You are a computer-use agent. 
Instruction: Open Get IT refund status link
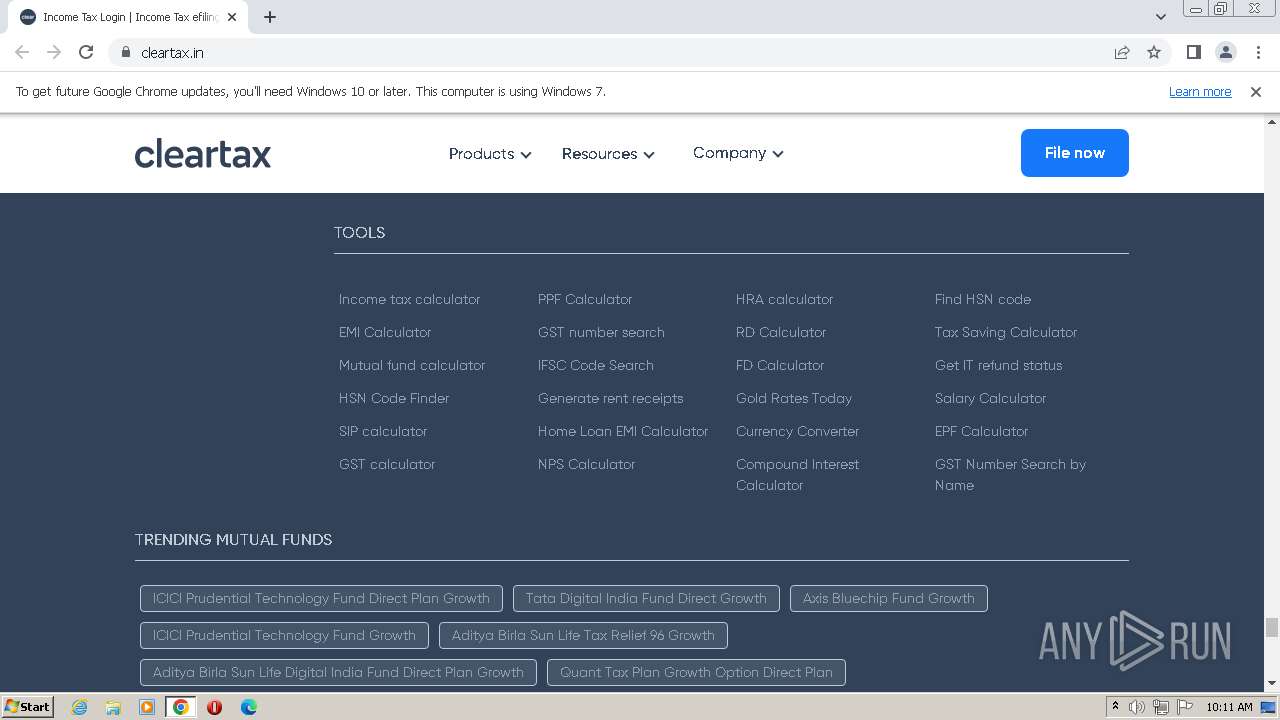pos(999,365)
